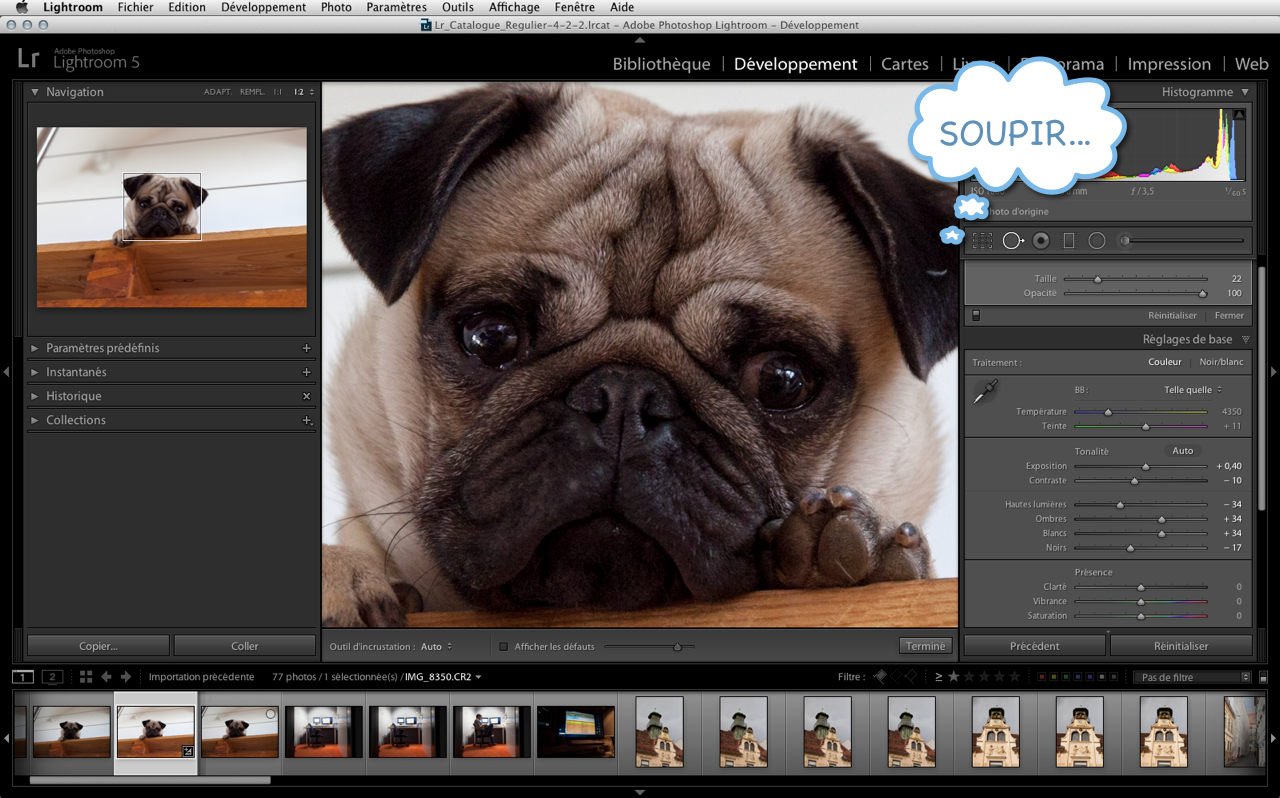Choose the Radial Filter tool
The image size is (1280, 798).
point(1097,241)
